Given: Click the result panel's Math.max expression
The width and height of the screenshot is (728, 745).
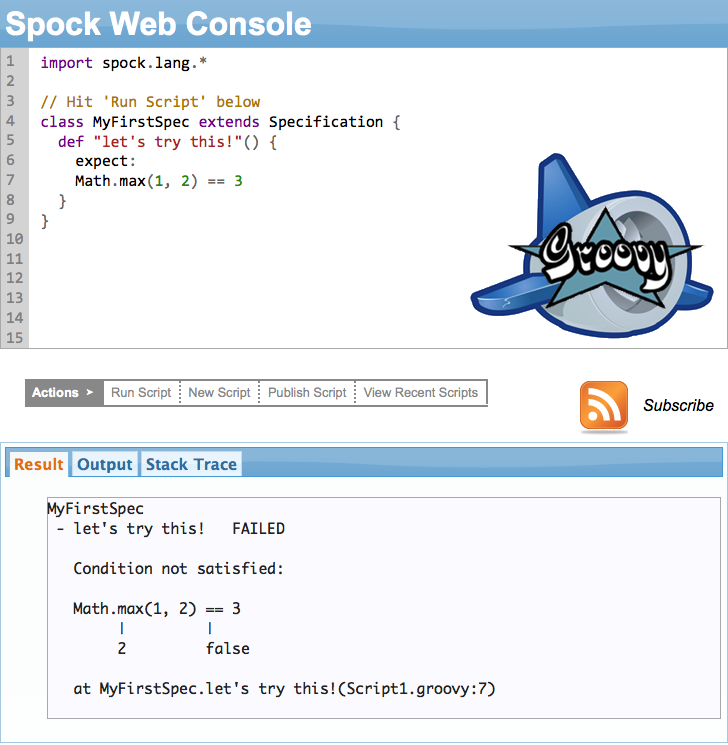Looking at the screenshot, I should [157, 609].
